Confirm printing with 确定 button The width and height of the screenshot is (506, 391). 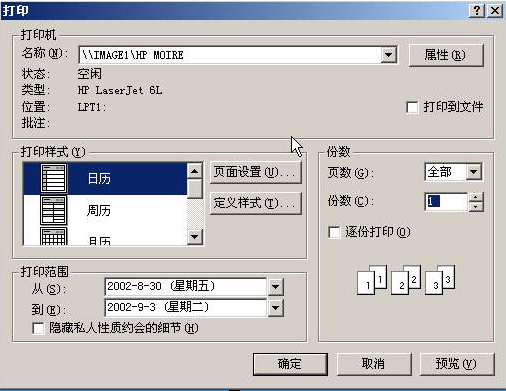[290, 364]
